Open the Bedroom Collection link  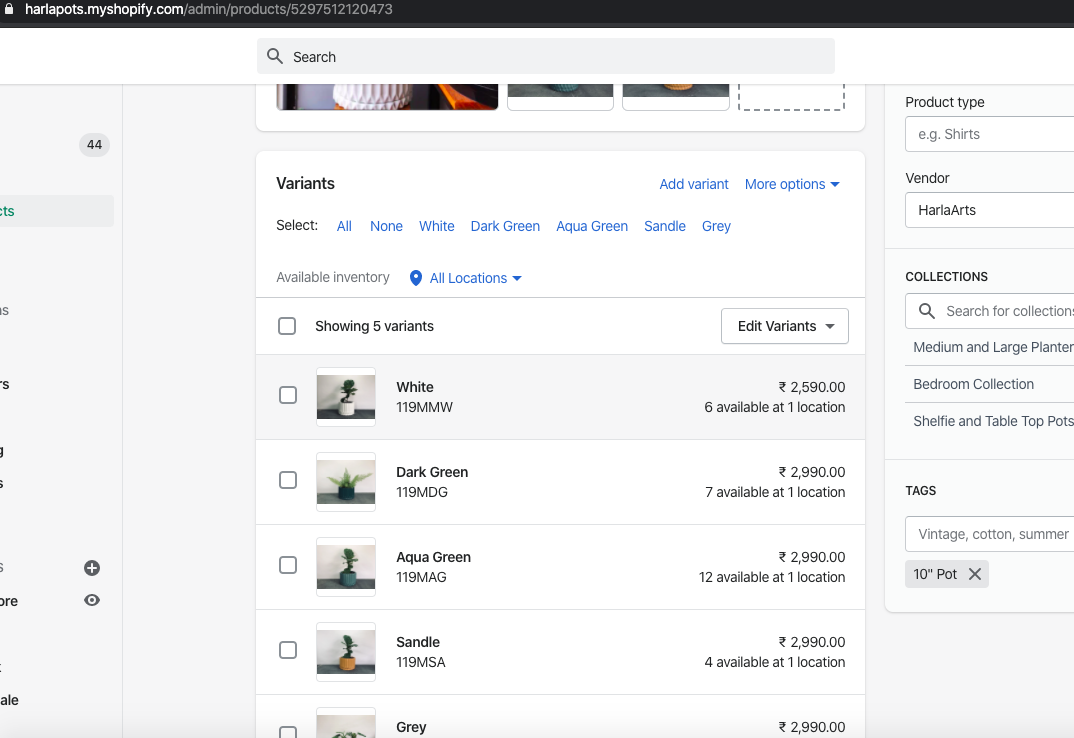pos(973,384)
